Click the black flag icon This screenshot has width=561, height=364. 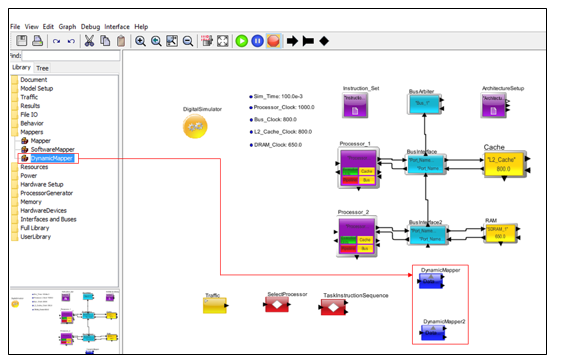click(x=308, y=41)
